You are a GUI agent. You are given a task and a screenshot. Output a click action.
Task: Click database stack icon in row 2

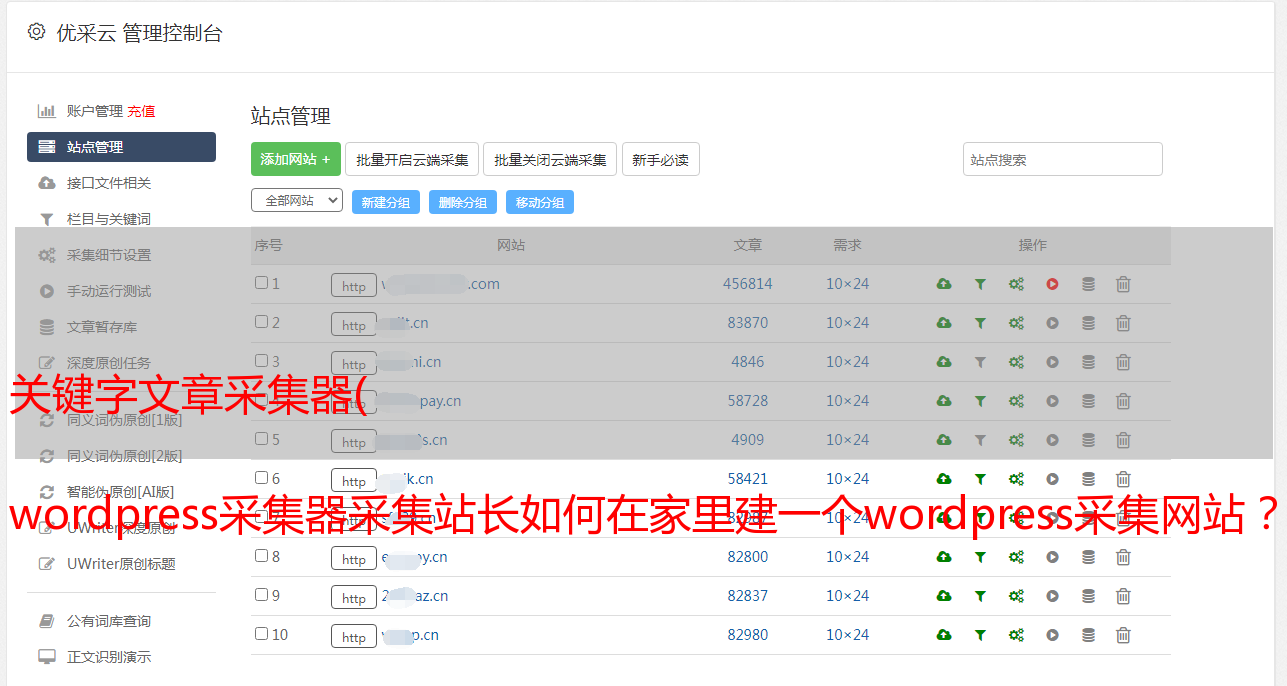tap(1088, 323)
